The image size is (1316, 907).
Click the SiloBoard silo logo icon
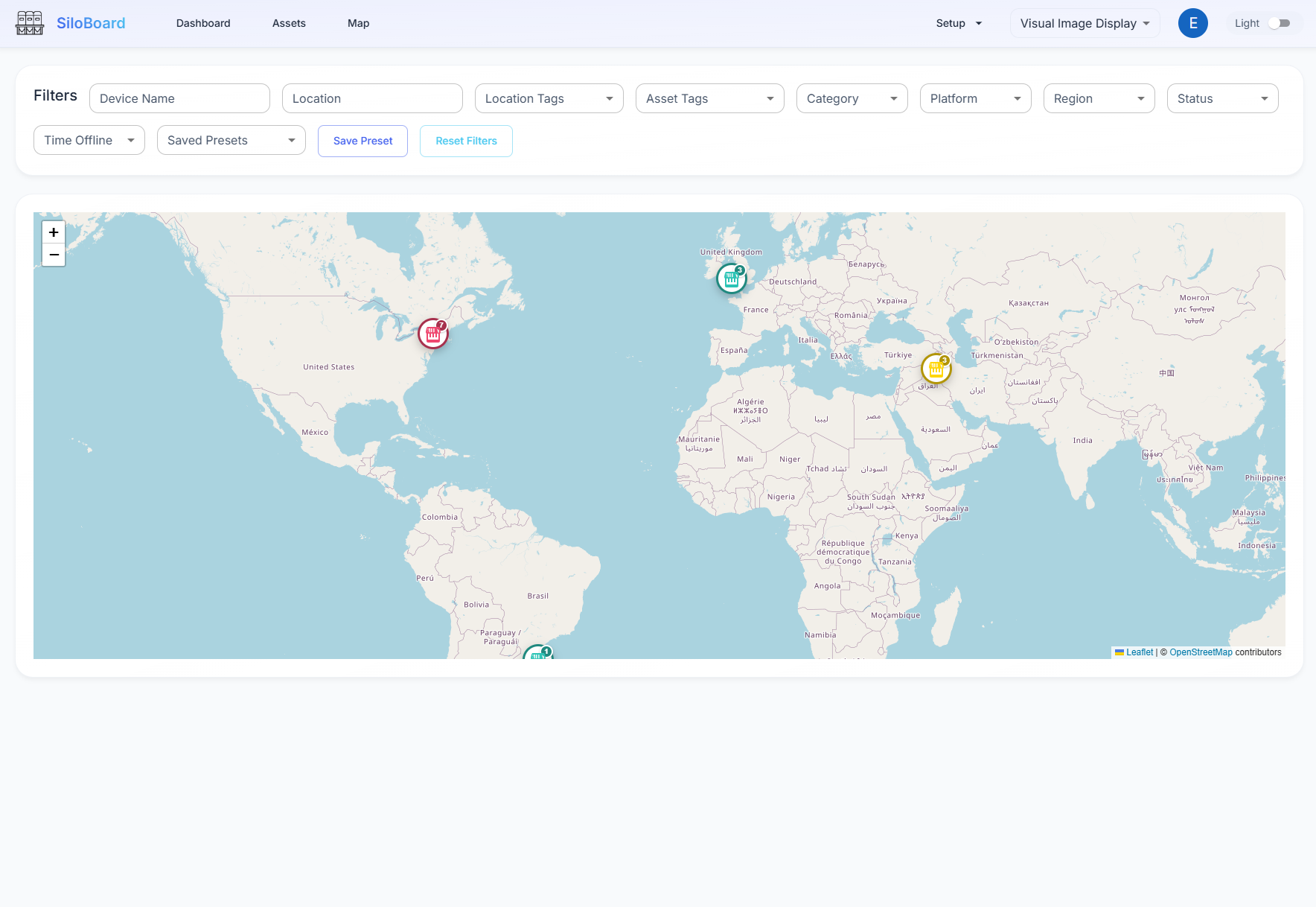(x=30, y=23)
